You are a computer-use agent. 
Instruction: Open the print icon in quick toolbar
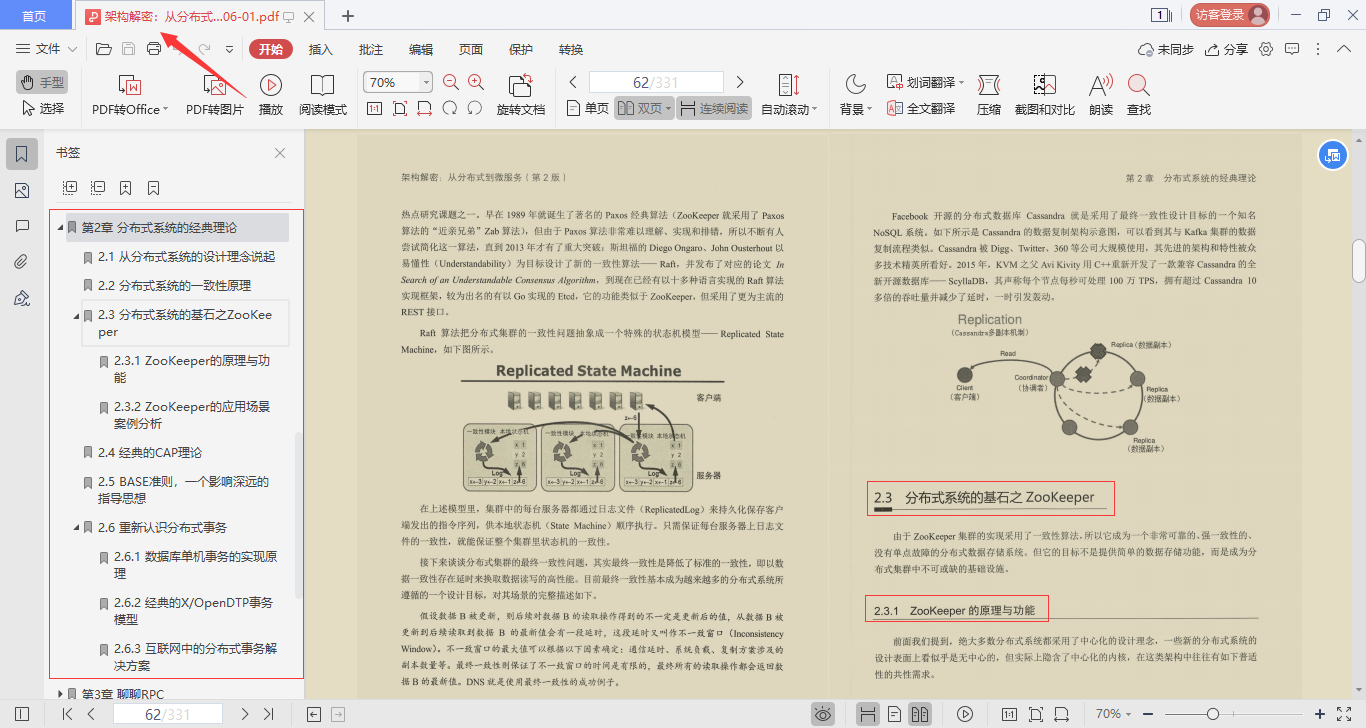pos(154,49)
